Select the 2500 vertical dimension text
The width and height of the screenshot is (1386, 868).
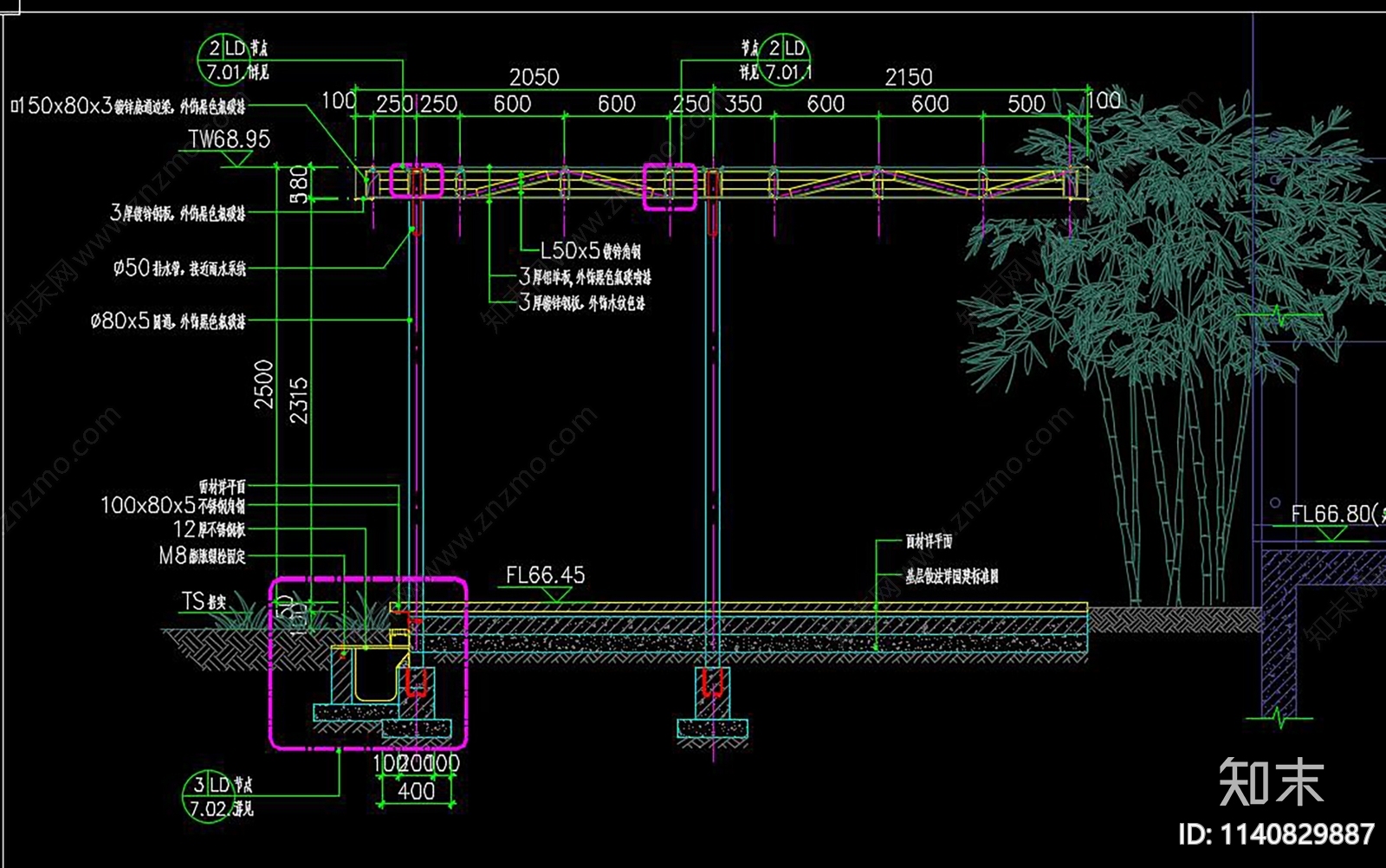point(263,384)
